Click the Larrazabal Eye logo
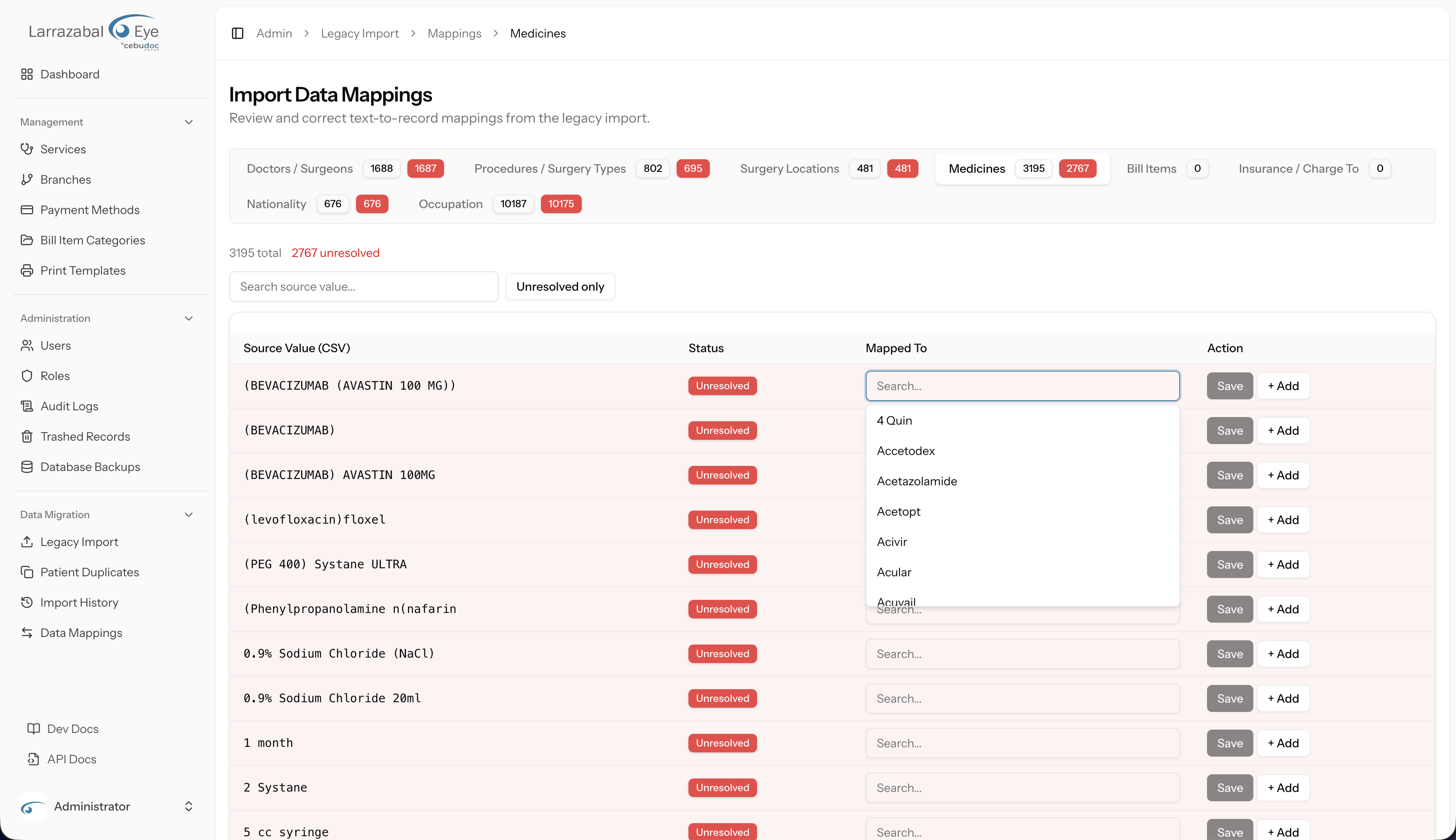 [x=94, y=32]
